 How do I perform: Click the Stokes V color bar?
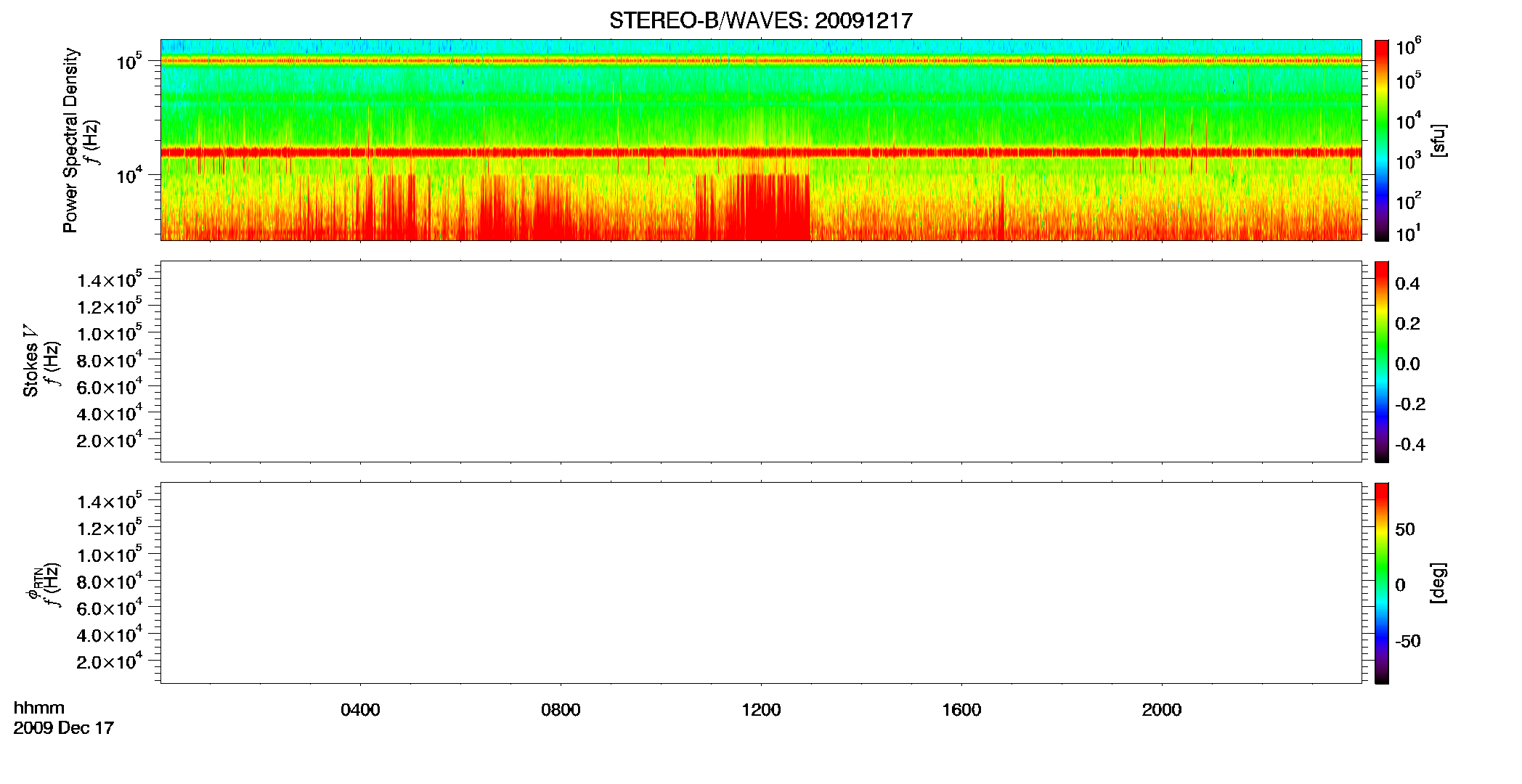[1381, 362]
